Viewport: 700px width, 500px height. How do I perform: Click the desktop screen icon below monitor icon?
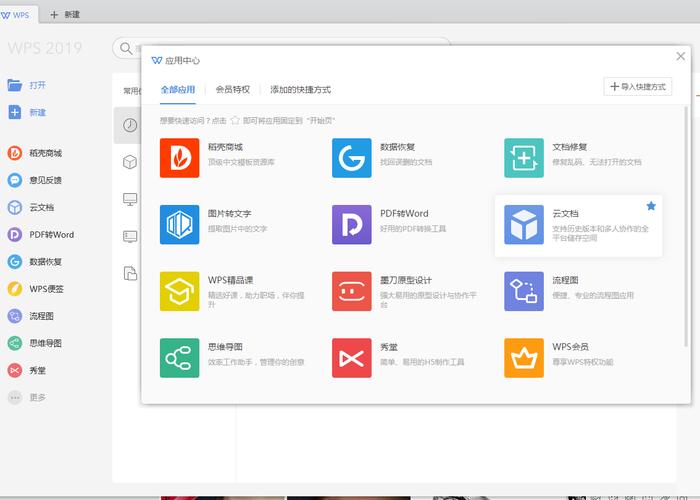[x=130, y=236]
